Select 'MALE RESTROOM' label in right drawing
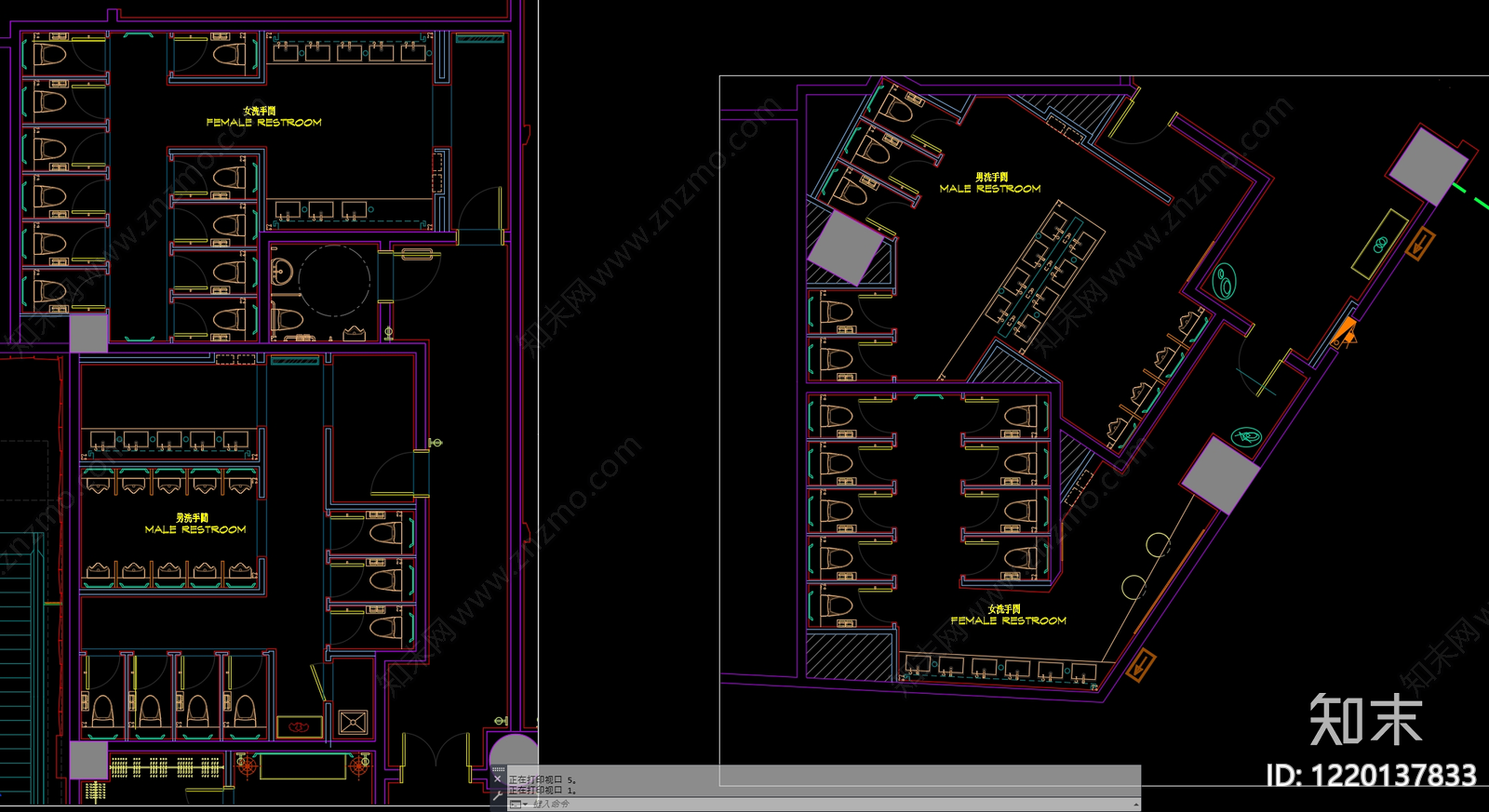 tap(990, 188)
